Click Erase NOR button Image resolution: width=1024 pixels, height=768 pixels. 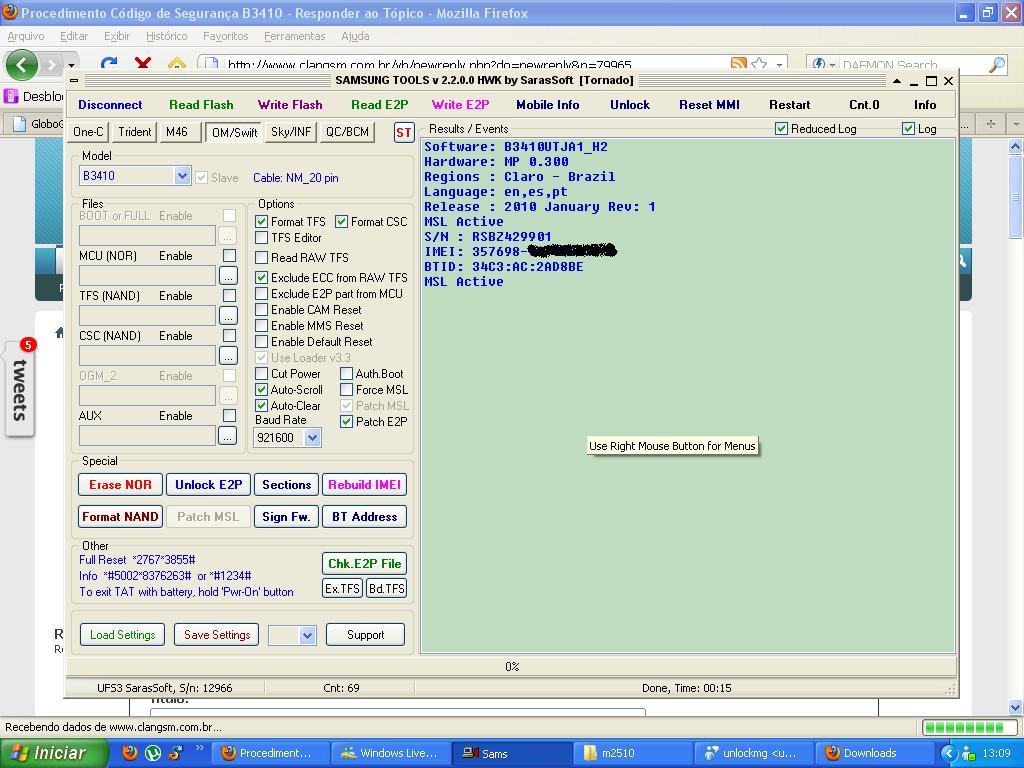coord(120,485)
